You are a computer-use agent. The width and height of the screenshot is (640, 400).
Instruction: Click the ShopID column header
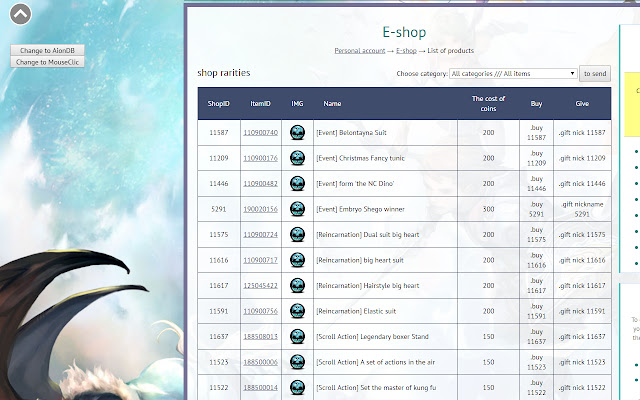(x=219, y=104)
